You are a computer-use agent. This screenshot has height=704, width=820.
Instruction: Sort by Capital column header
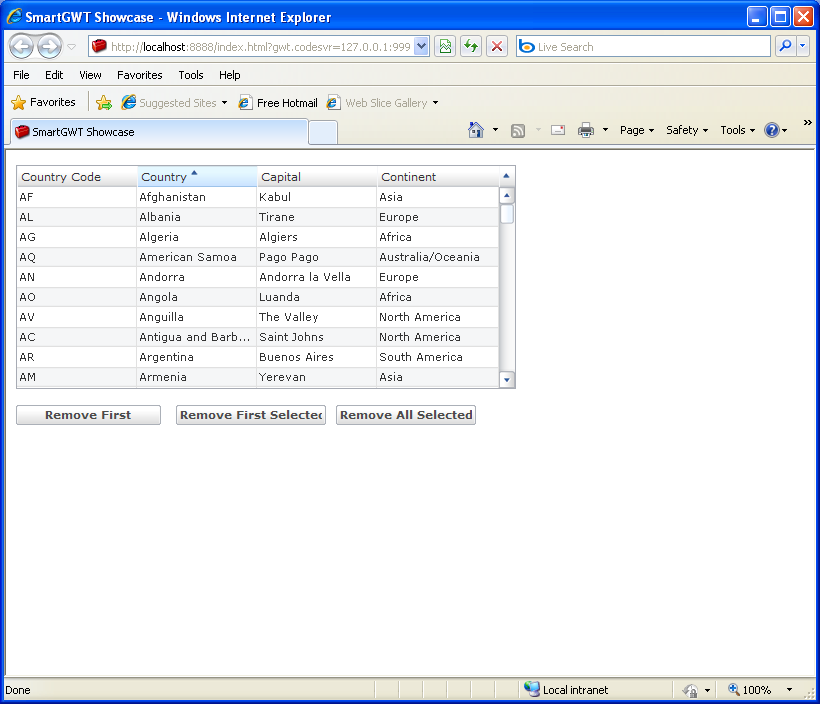click(x=317, y=177)
